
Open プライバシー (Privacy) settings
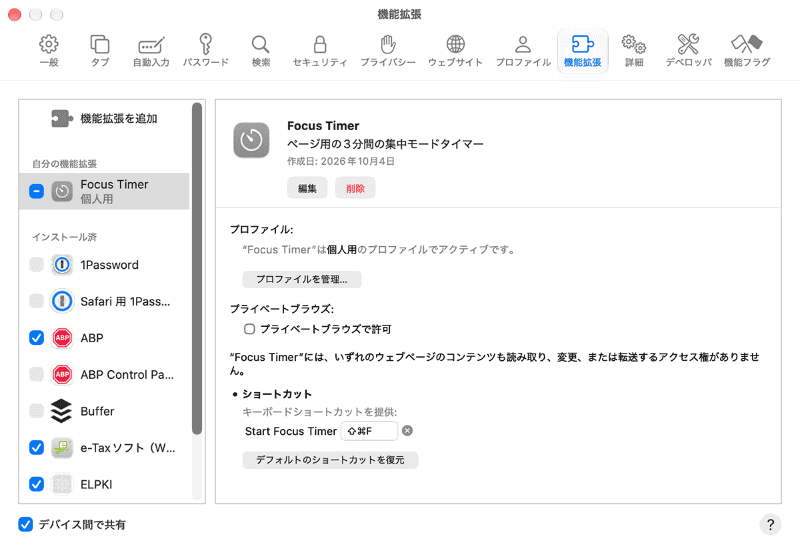388,51
